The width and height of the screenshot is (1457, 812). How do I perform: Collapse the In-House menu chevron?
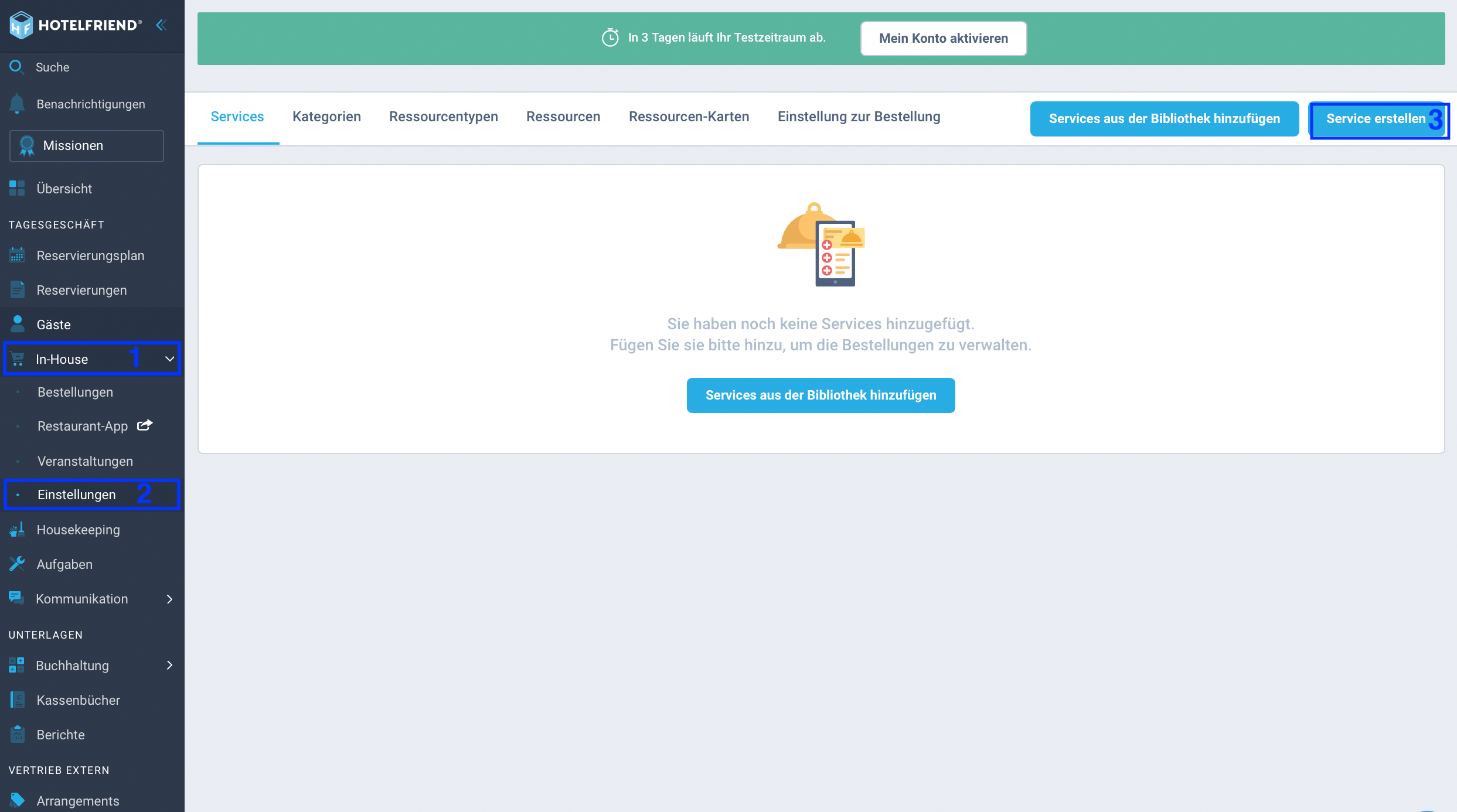pos(169,359)
